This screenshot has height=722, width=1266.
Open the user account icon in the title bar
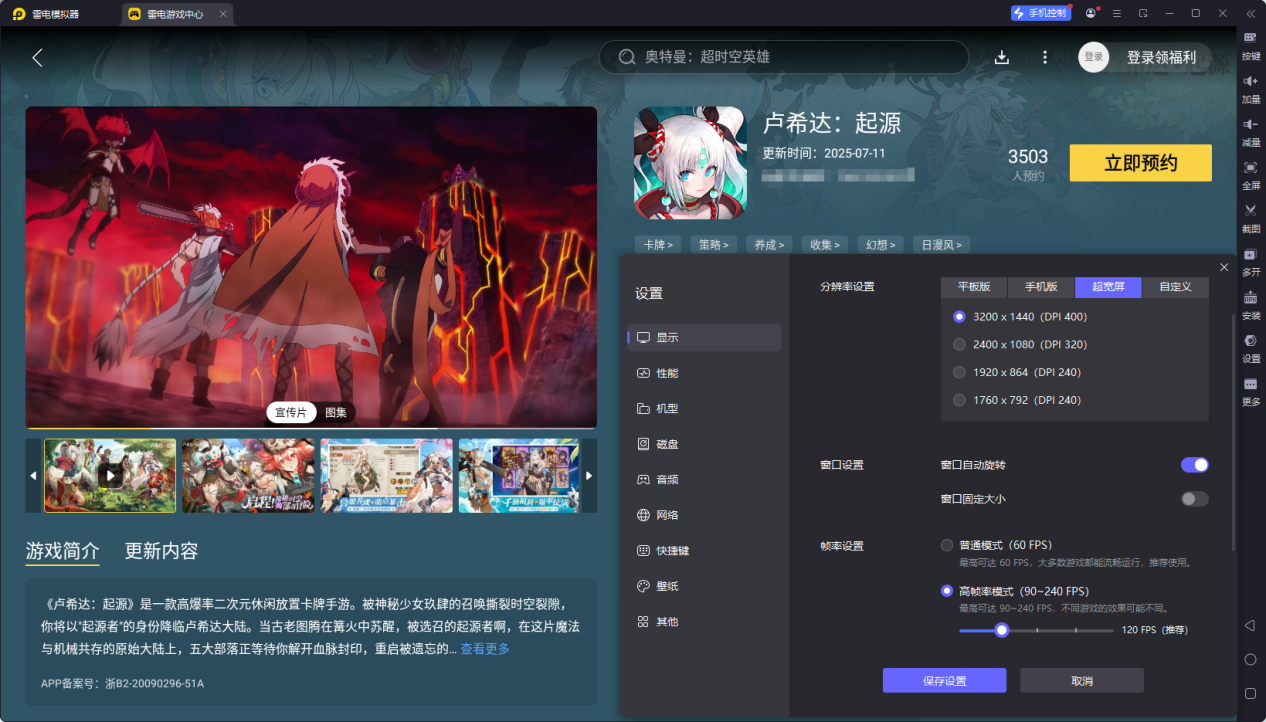(x=1090, y=13)
